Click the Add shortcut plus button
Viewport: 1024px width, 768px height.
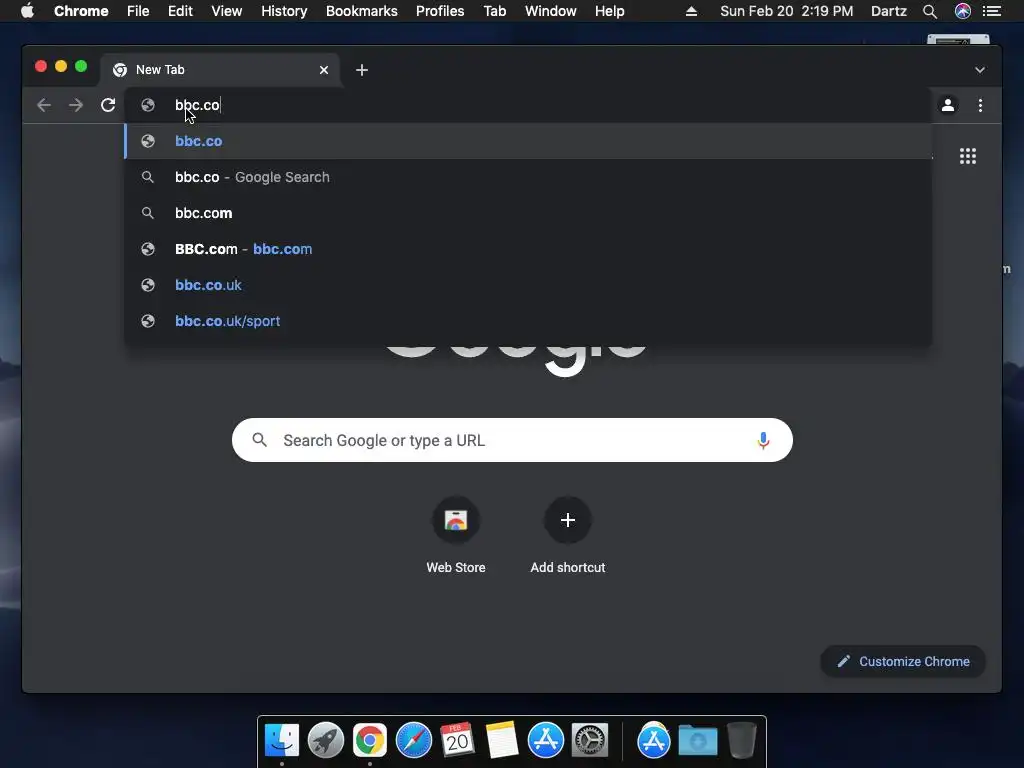tap(568, 520)
